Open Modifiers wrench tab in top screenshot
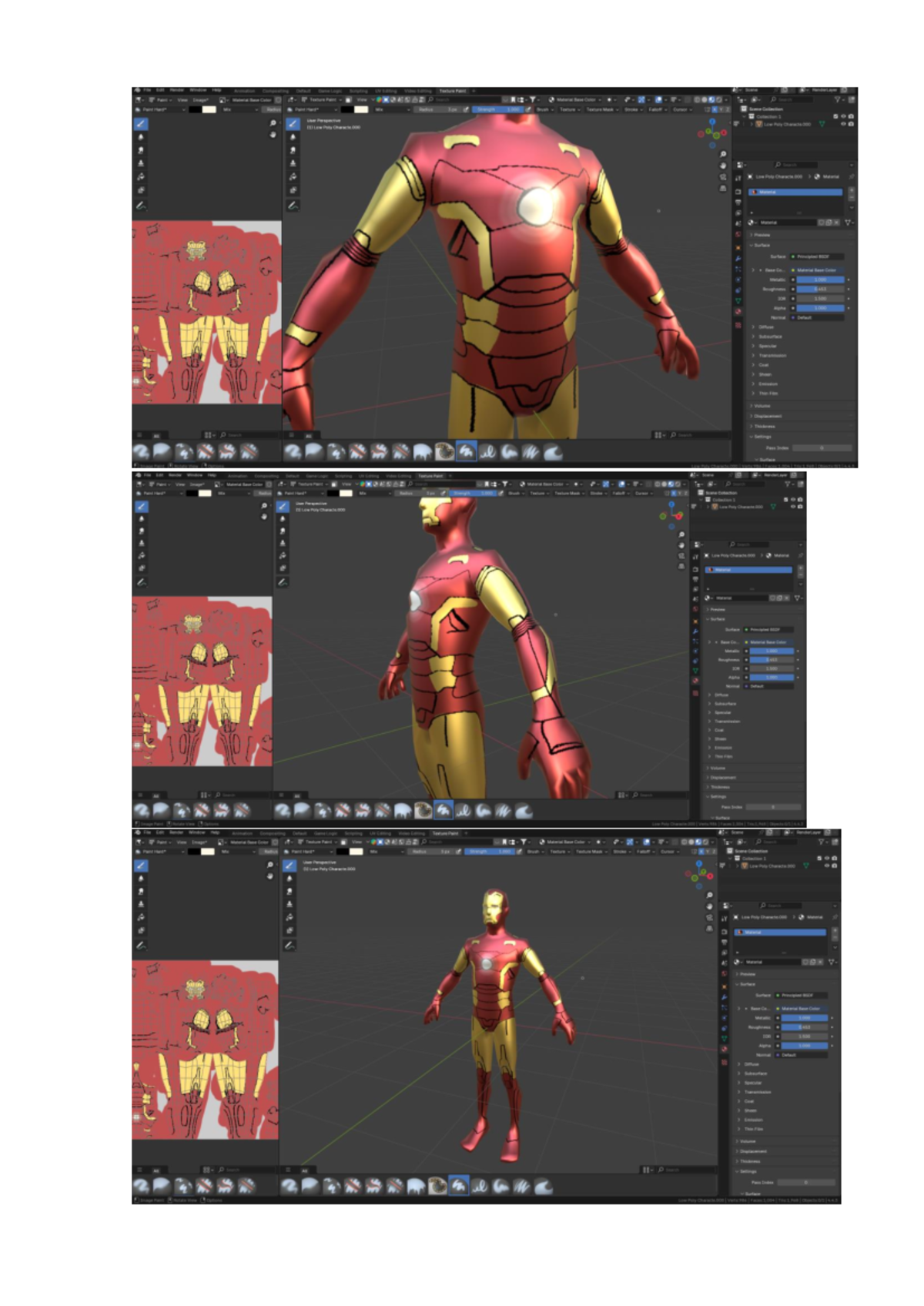The height and width of the screenshot is (1306, 924). tap(738, 258)
